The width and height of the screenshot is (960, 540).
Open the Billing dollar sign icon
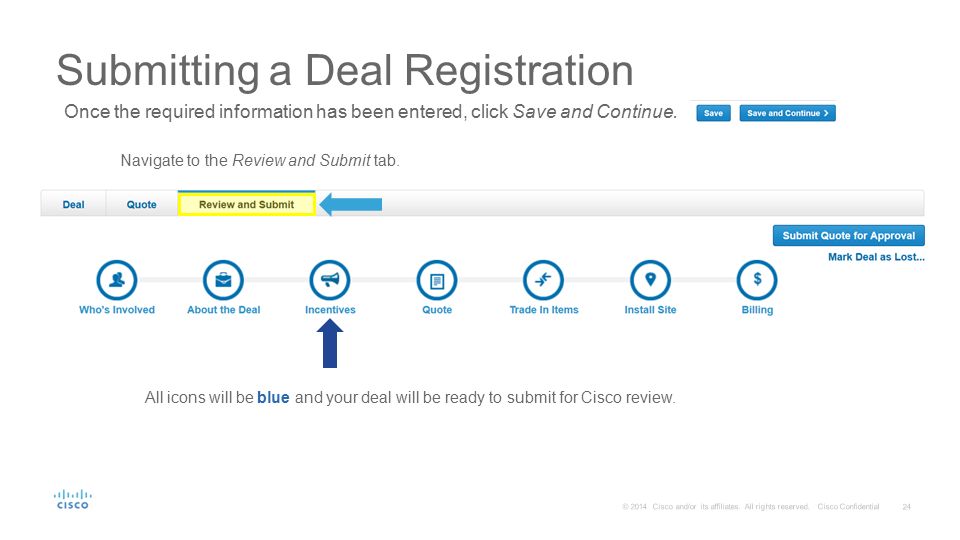[x=757, y=280]
